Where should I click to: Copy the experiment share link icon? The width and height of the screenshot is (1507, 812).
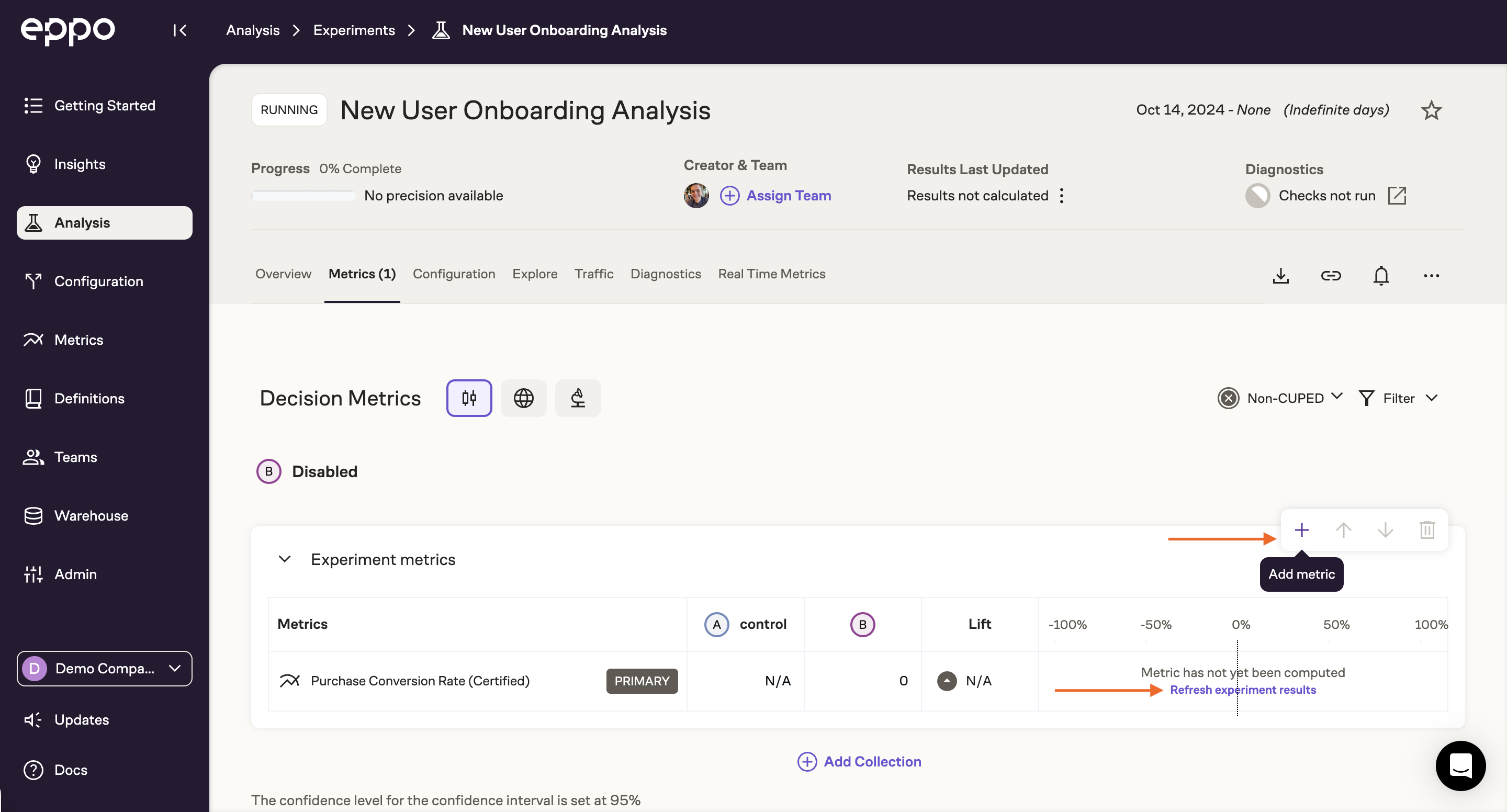pyautogui.click(x=1331, y=276)
